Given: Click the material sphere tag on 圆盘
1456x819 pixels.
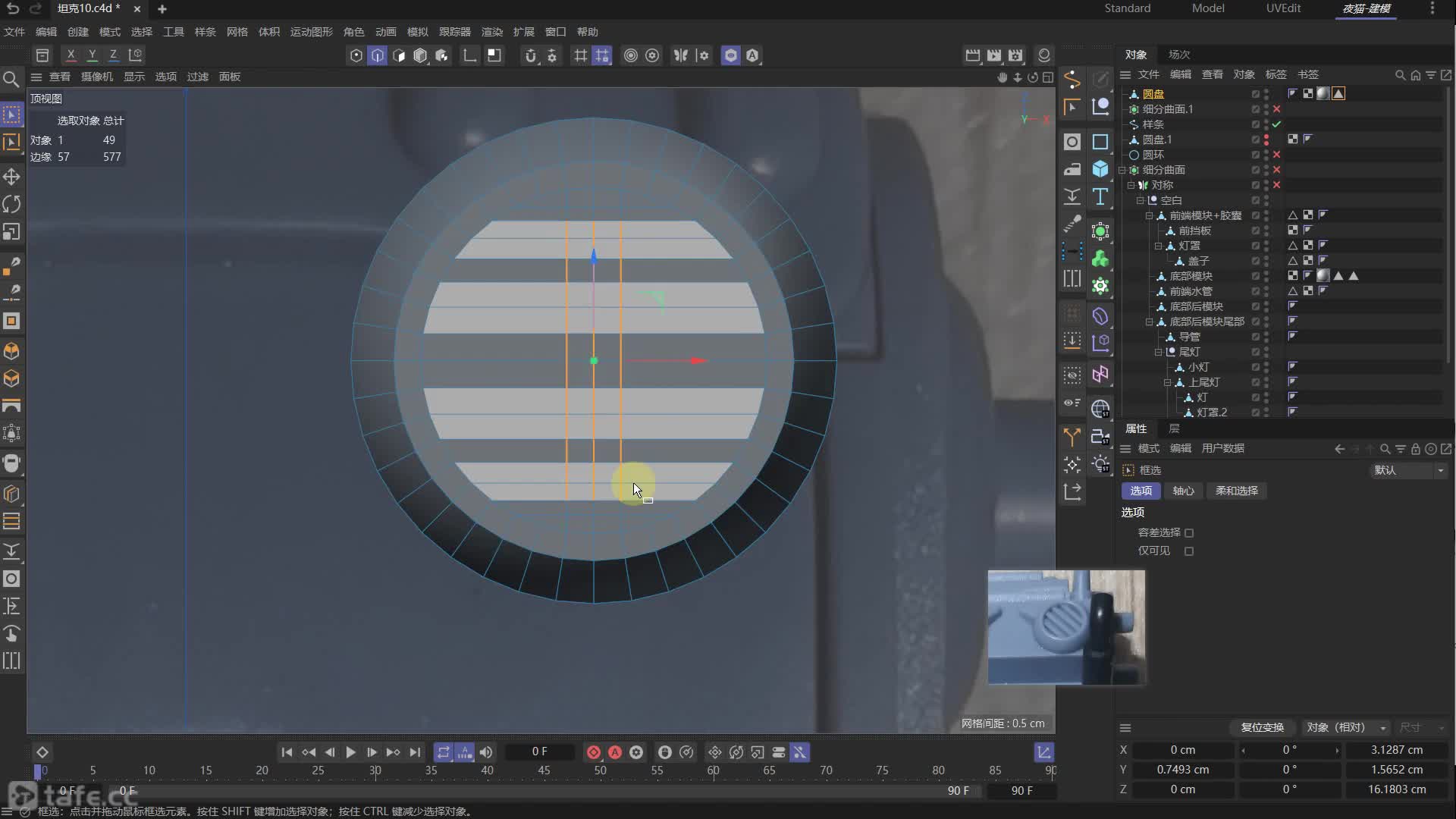Looking at the screenshot, I should pos(1323,93).
